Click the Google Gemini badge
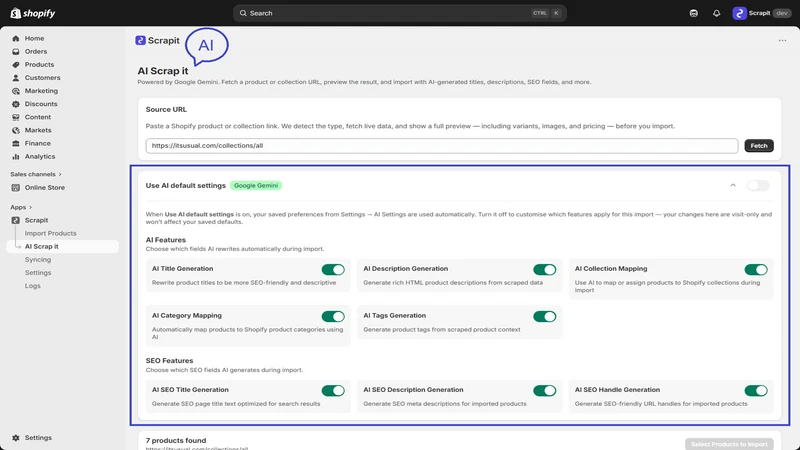The image size is (800, 450). (x=256, y=186)
